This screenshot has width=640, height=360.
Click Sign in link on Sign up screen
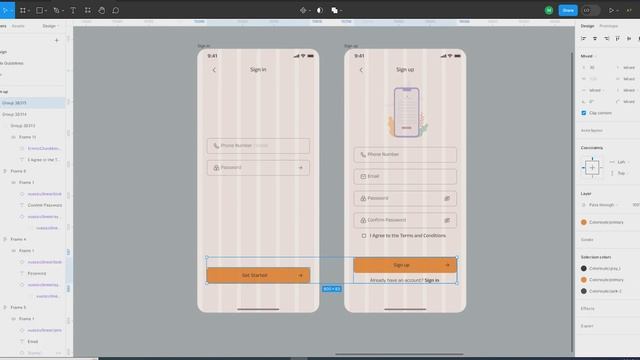[x=432, y=280]
